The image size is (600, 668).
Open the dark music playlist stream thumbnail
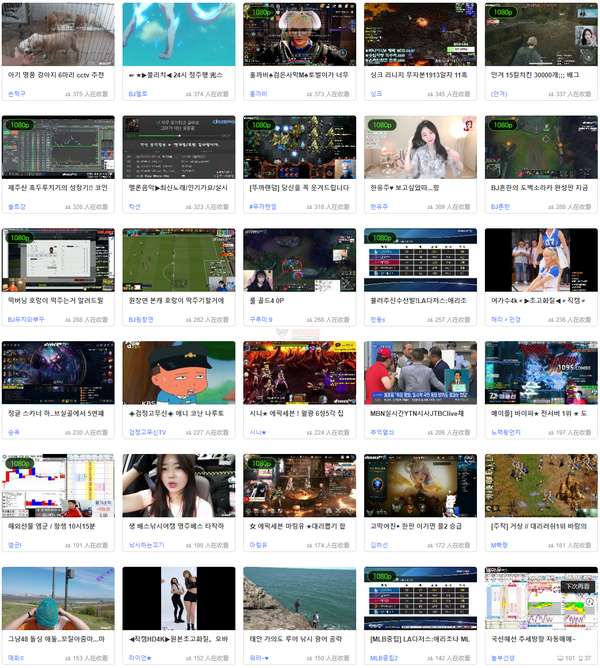179,147
